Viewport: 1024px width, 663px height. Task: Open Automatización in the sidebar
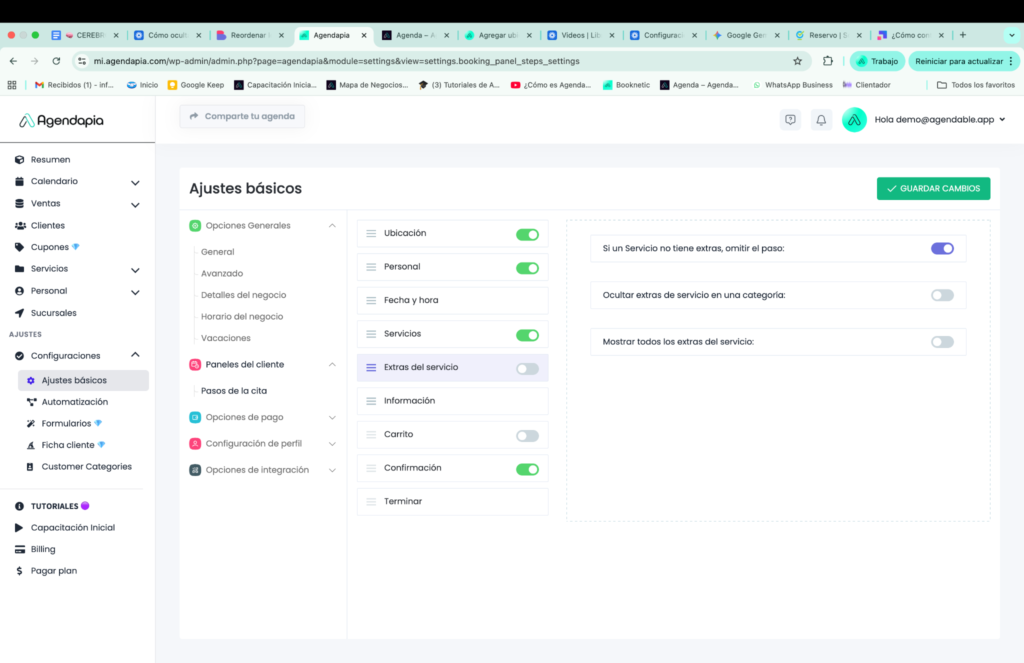74,402
